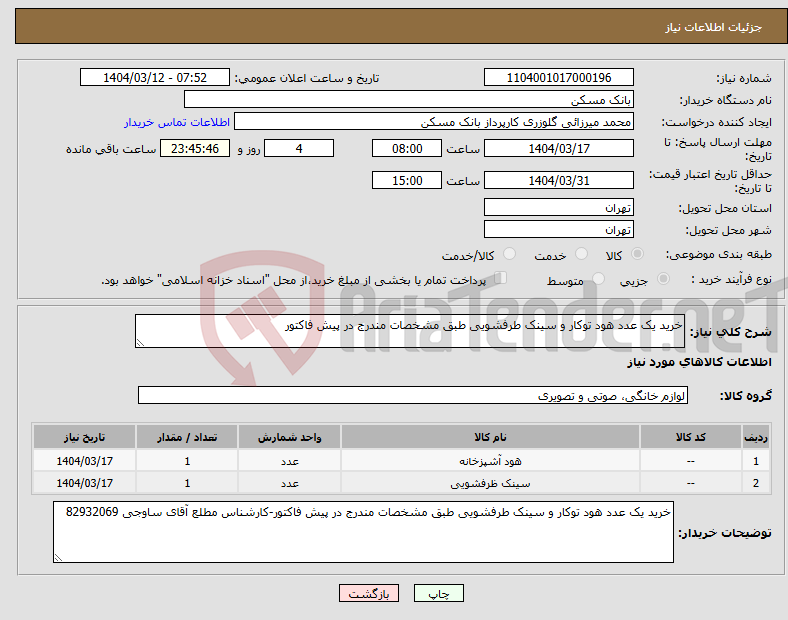Click the چاپ (print) button
Viewport: 788px width, 620px height.
(438, 593)
